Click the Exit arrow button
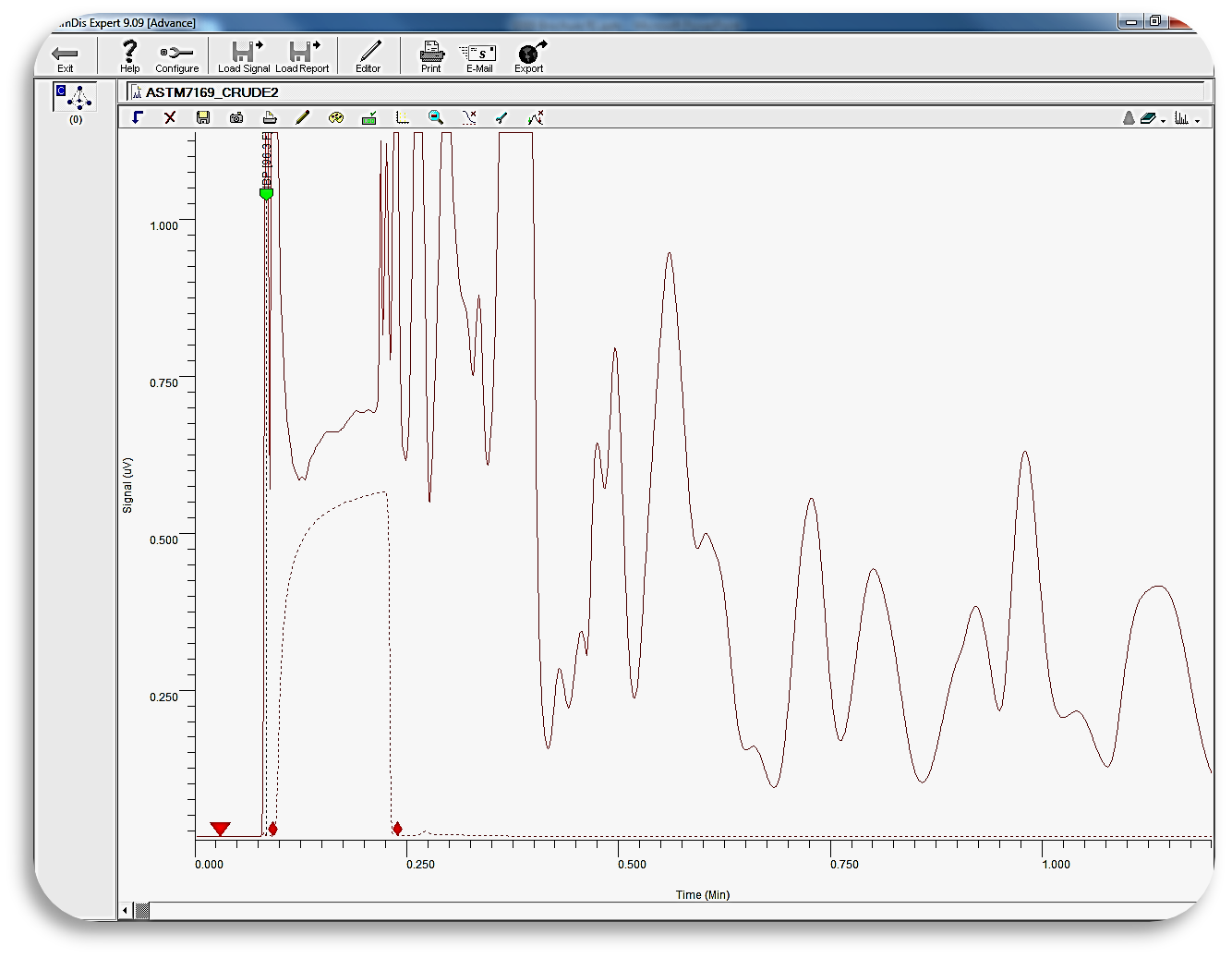This screenshot has width=1232, height=958. [x=65, y=56]
